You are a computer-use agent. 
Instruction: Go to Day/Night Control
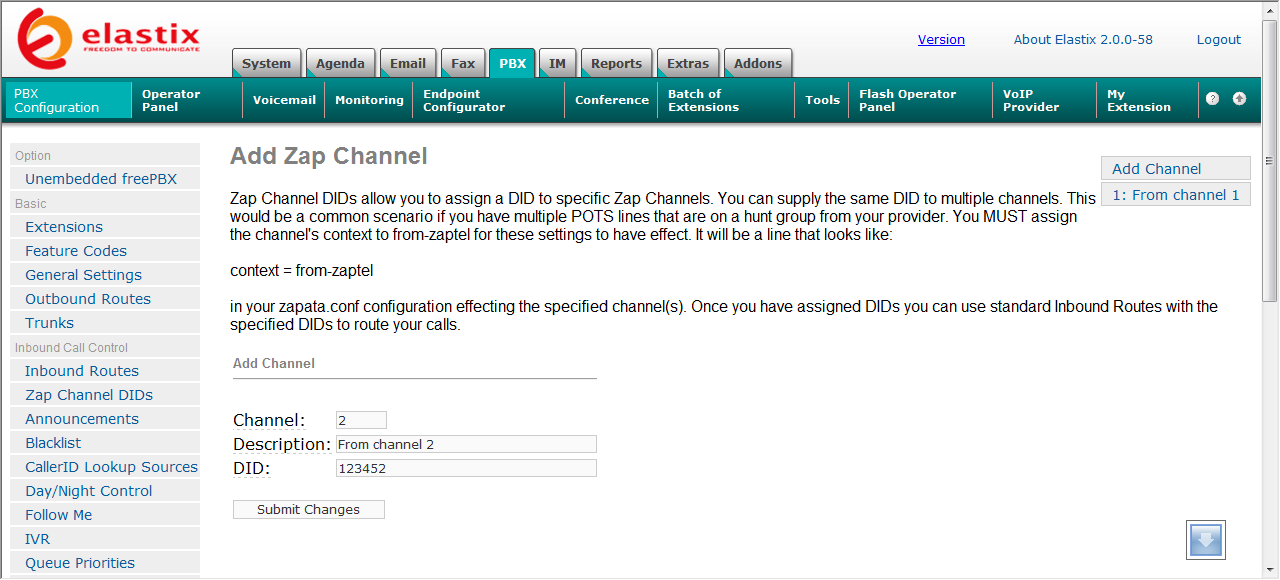(105, 491)
